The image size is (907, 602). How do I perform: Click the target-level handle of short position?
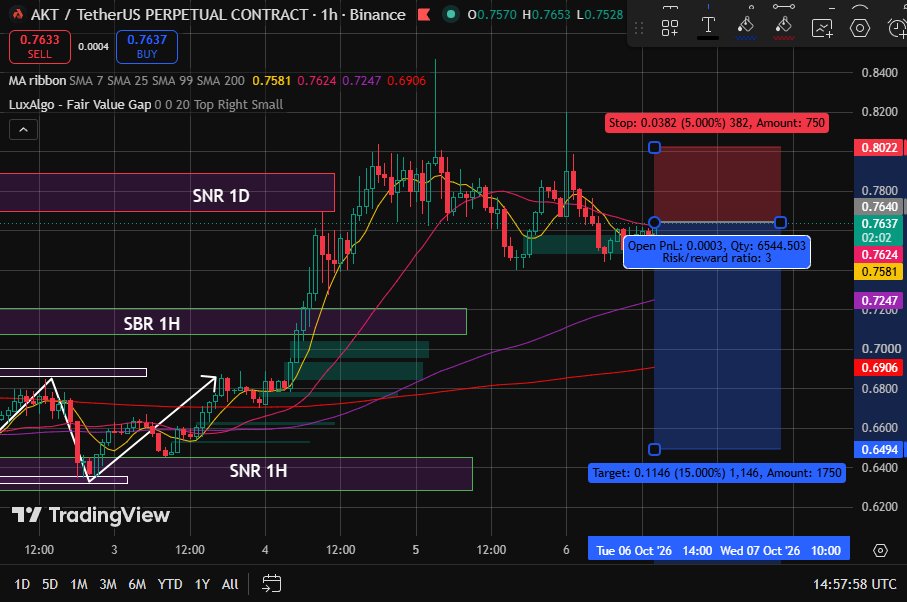point(654,449)
